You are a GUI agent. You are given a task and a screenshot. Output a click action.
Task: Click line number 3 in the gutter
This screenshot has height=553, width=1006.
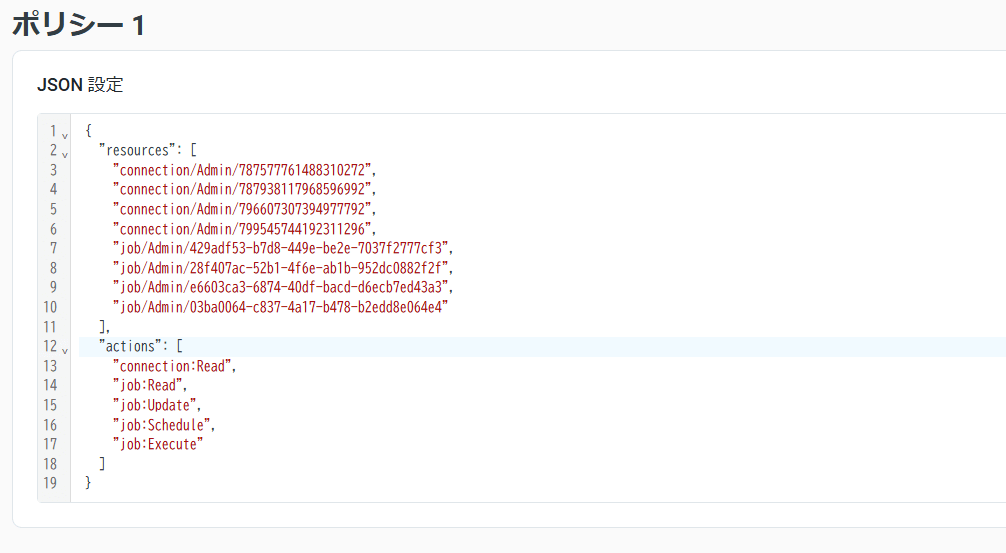[53, 169]
